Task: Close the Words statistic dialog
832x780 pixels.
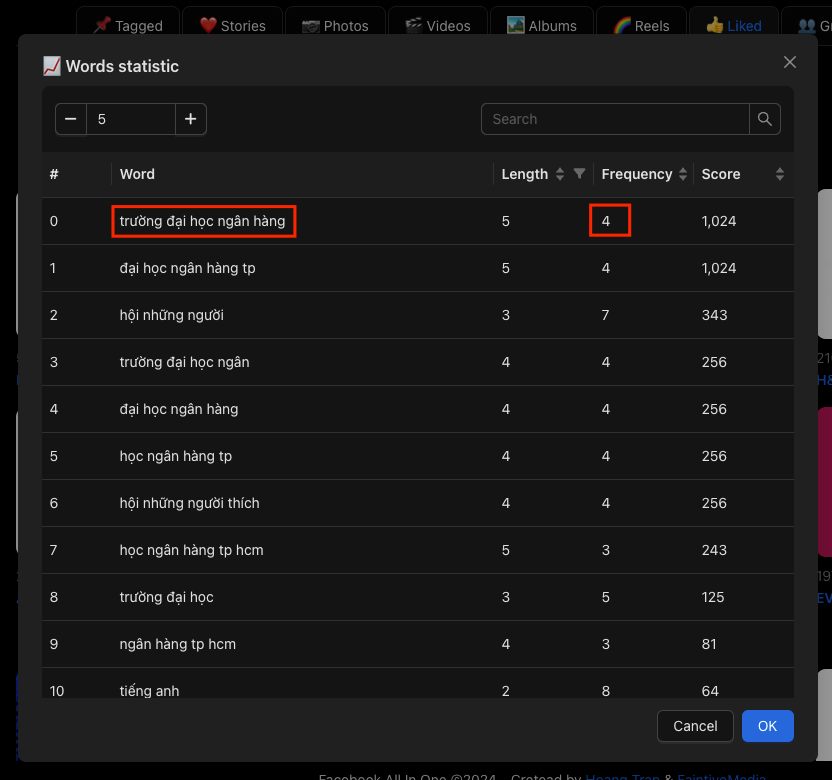Action: click(x=790, y=62)
